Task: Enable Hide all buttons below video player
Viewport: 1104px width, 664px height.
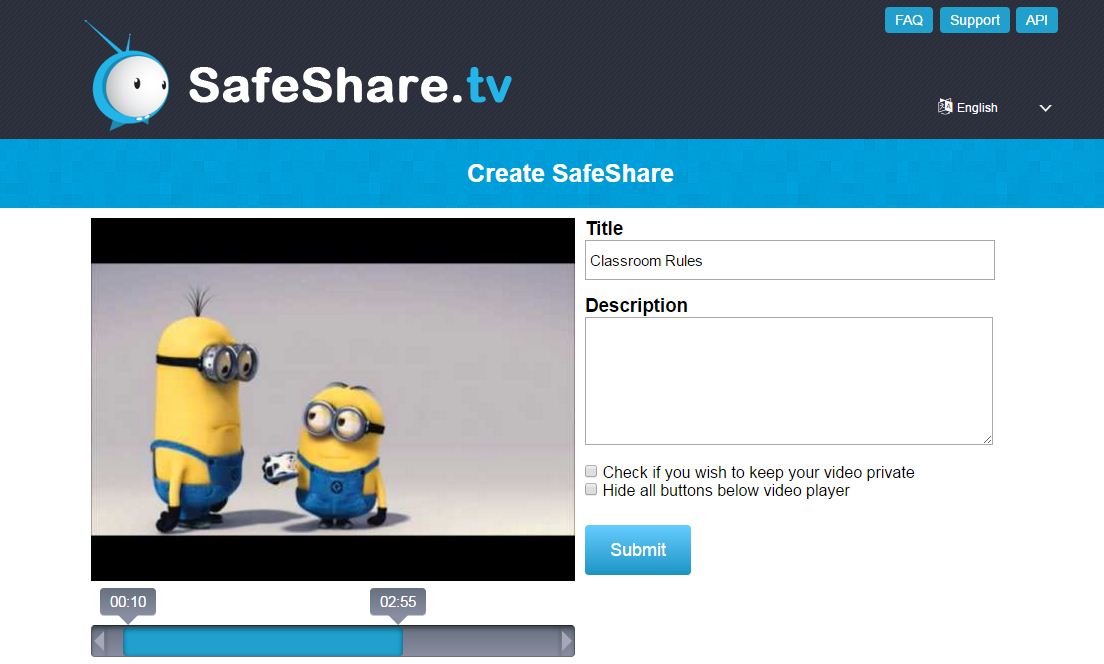Action: [x=591, y=489]
